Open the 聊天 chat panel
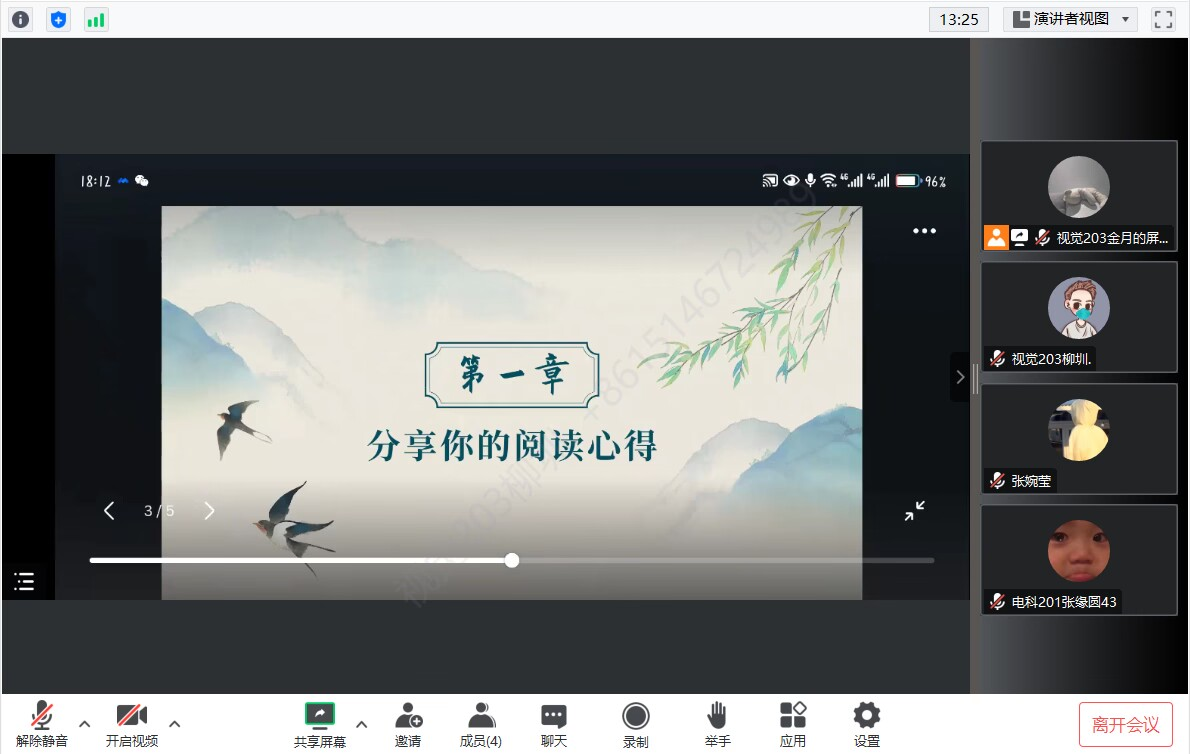 (x=554, y=724)
